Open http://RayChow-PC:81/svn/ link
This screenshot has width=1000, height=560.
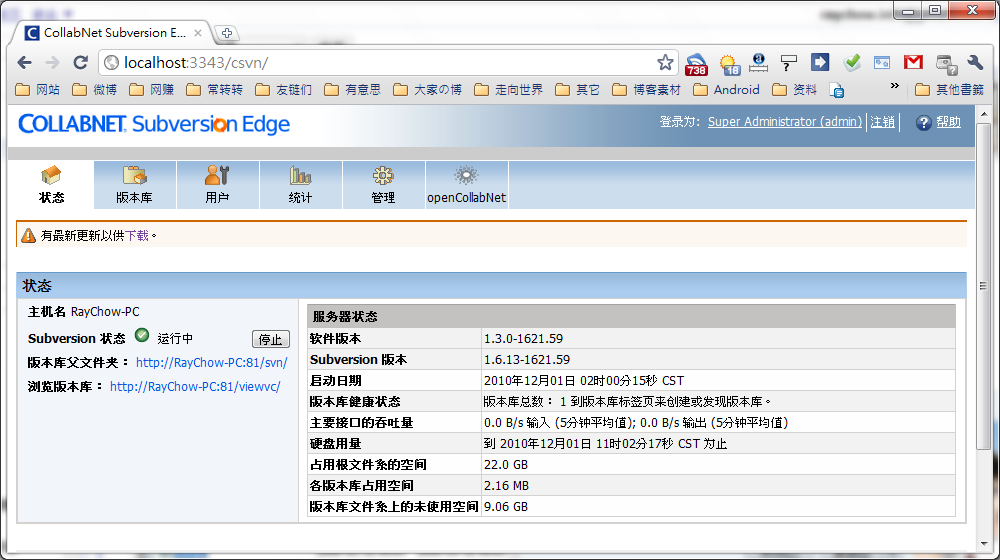coord(212,362)
